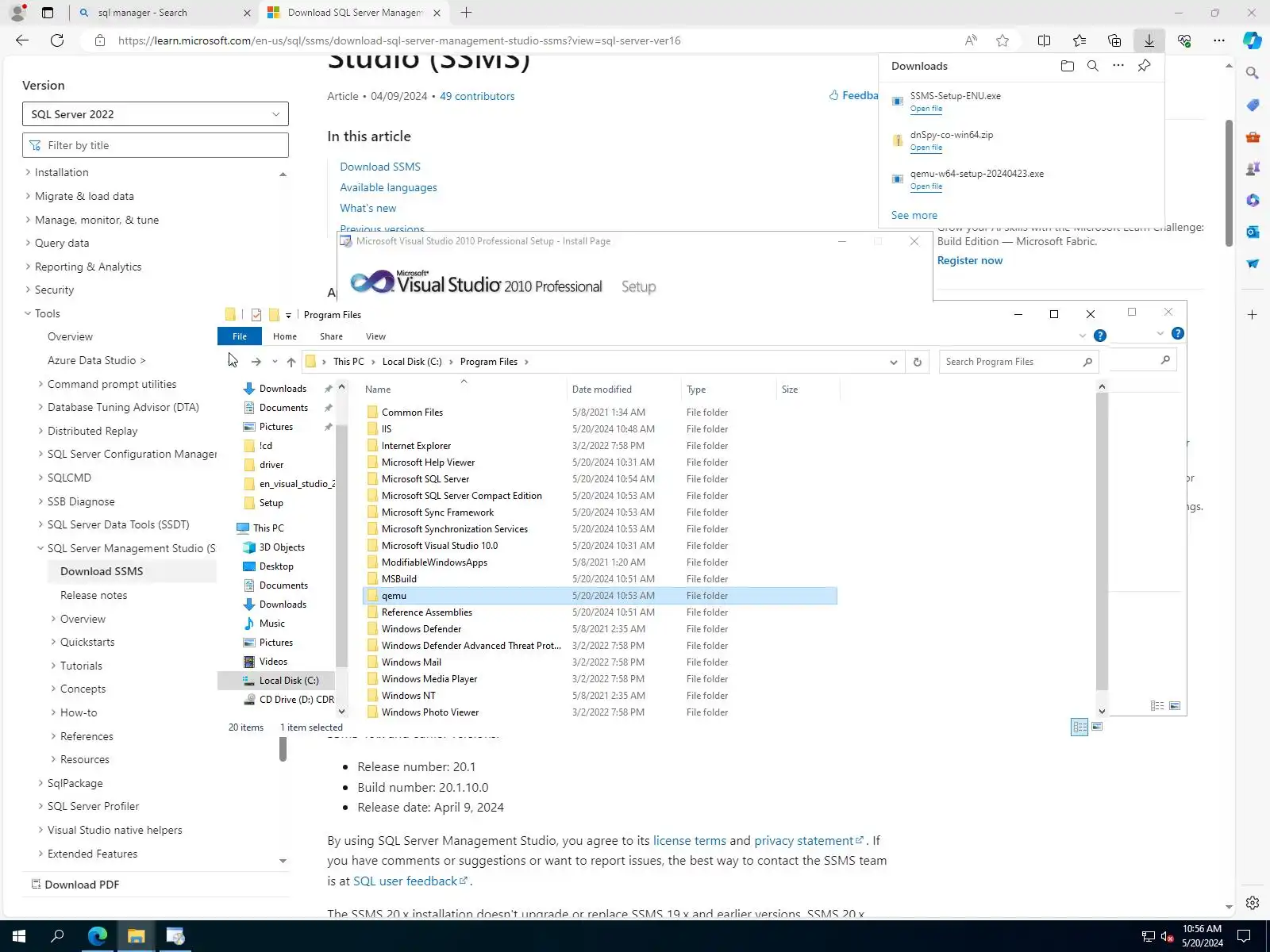Select the qemu folder row
Viewport: 1270px width, 952px height.
(x=600, y=596)
